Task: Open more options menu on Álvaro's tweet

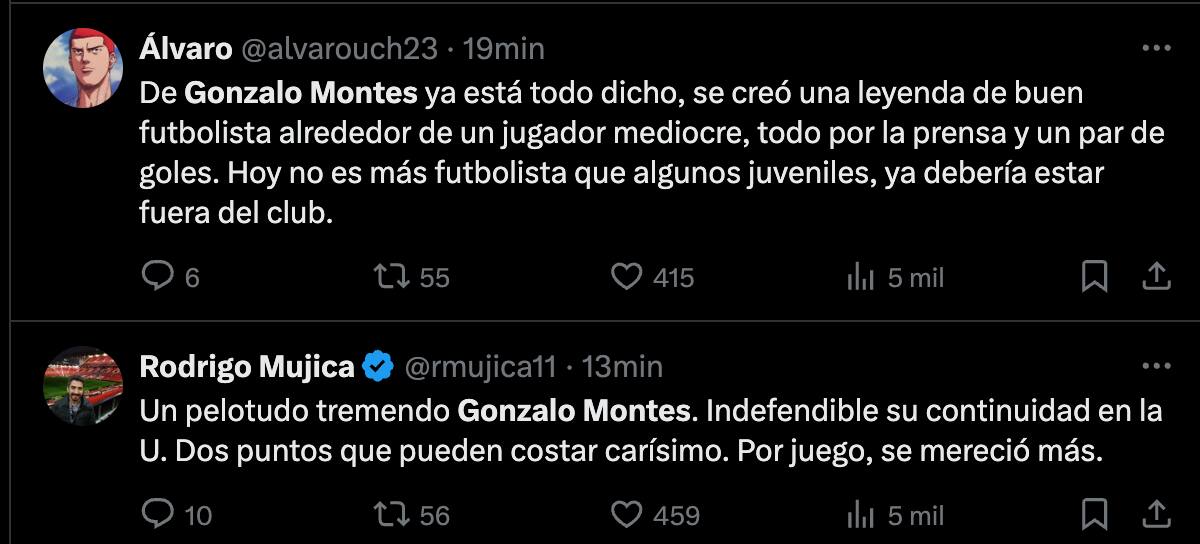Action: pos(1156,48)
